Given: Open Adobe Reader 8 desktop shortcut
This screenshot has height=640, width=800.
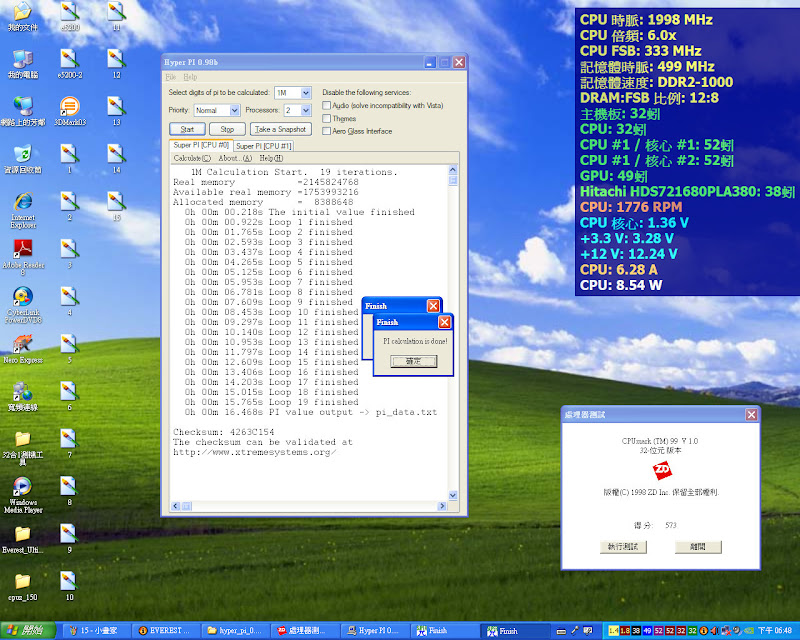Looking at the screenshot, I should pos(22,247).
